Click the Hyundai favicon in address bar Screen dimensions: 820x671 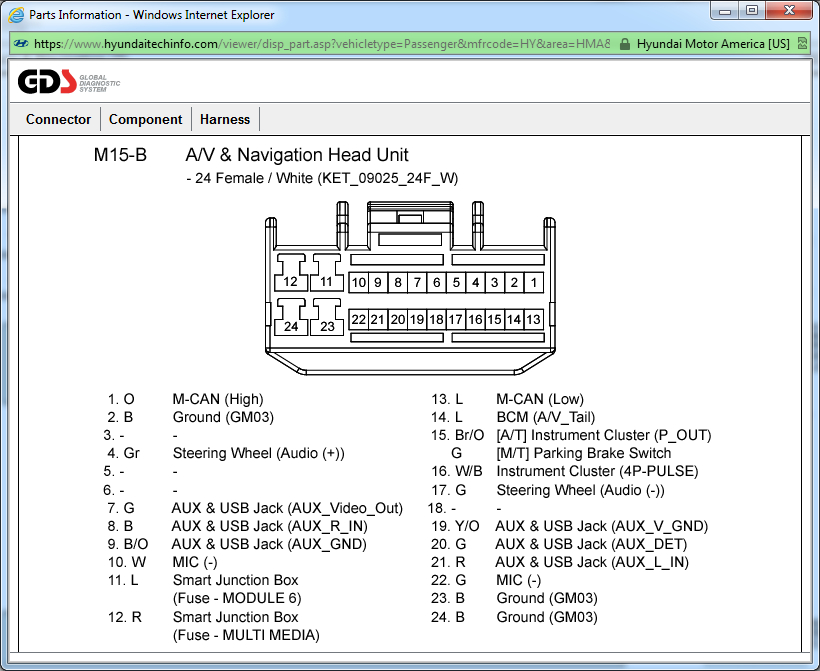[21, 44]
